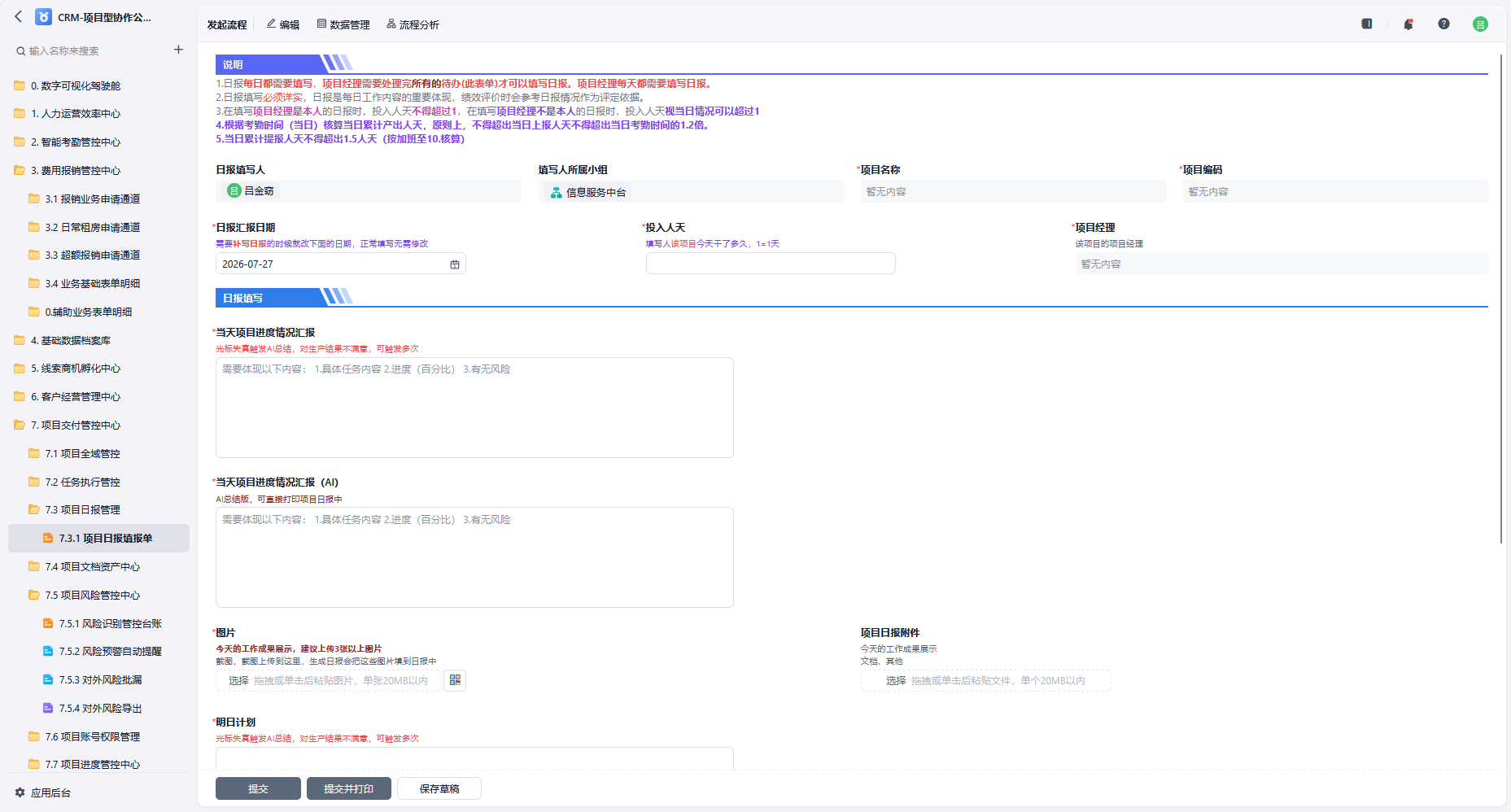The height and width of the screenshot is (812, 1511).
Task: Expand the 4. 基础数据档案库 folder
Action: [70, 340]
